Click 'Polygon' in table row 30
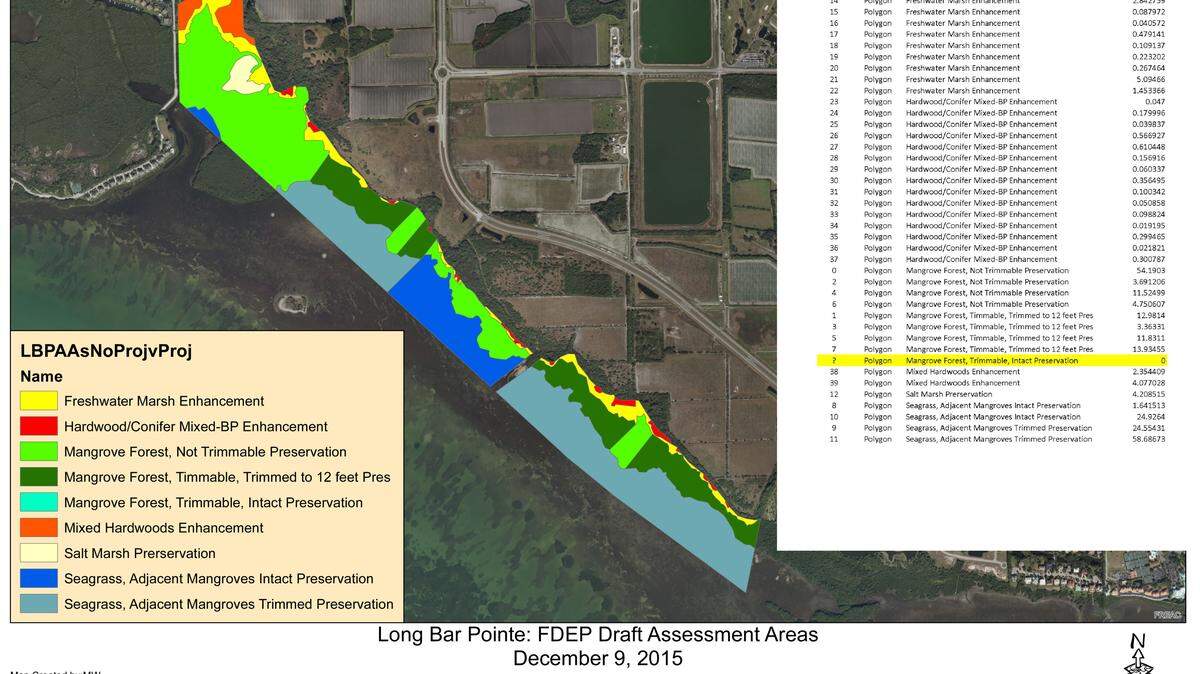Screen dimensions: 1200x674 (878, 180)
